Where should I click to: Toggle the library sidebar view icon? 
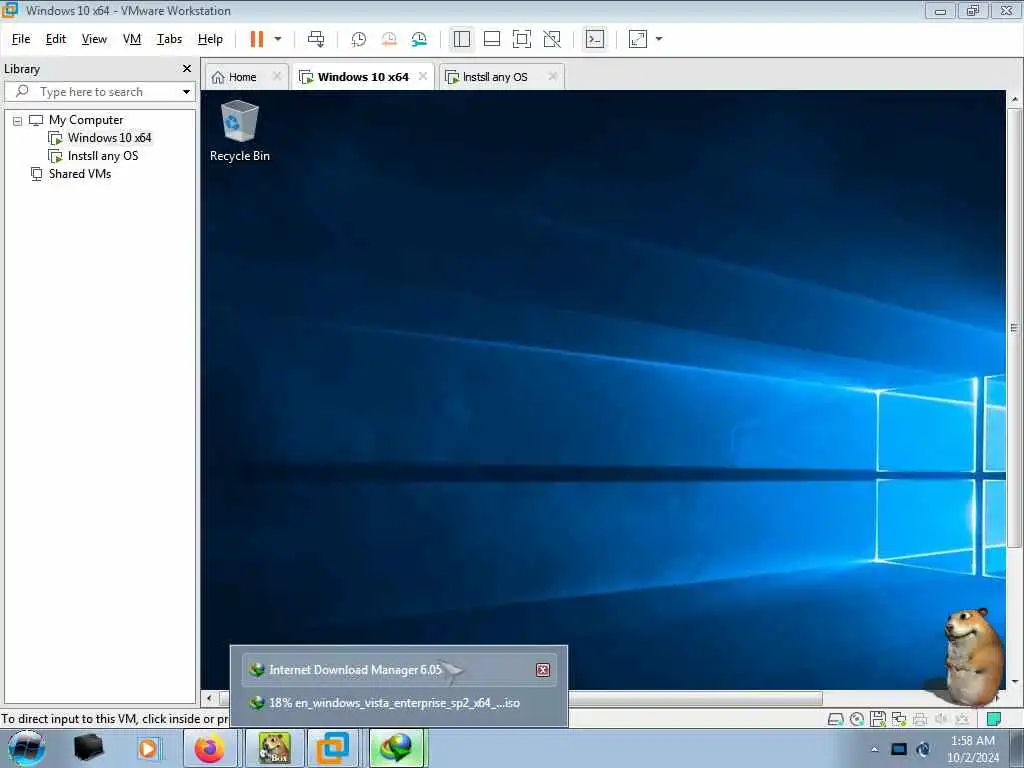pos(462,39)
